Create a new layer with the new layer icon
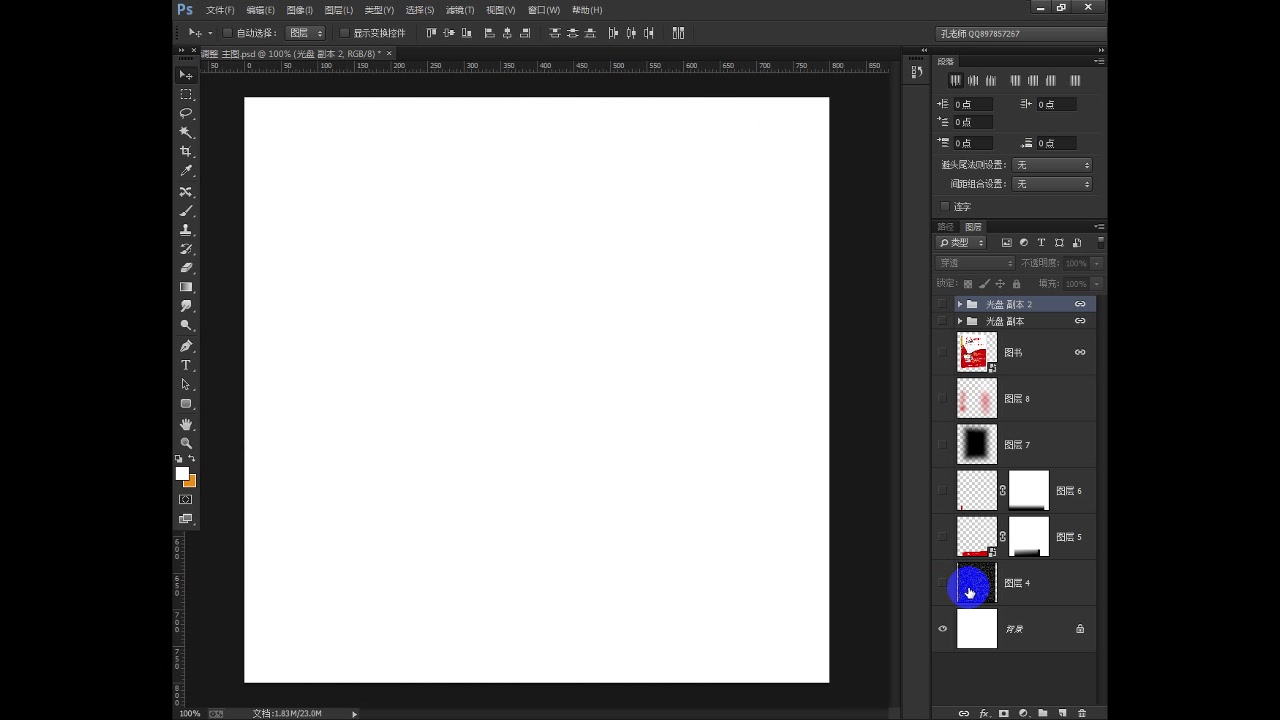Image resolution: width=1280 pixels, height=720 pixels. (x=1063, y=713)
